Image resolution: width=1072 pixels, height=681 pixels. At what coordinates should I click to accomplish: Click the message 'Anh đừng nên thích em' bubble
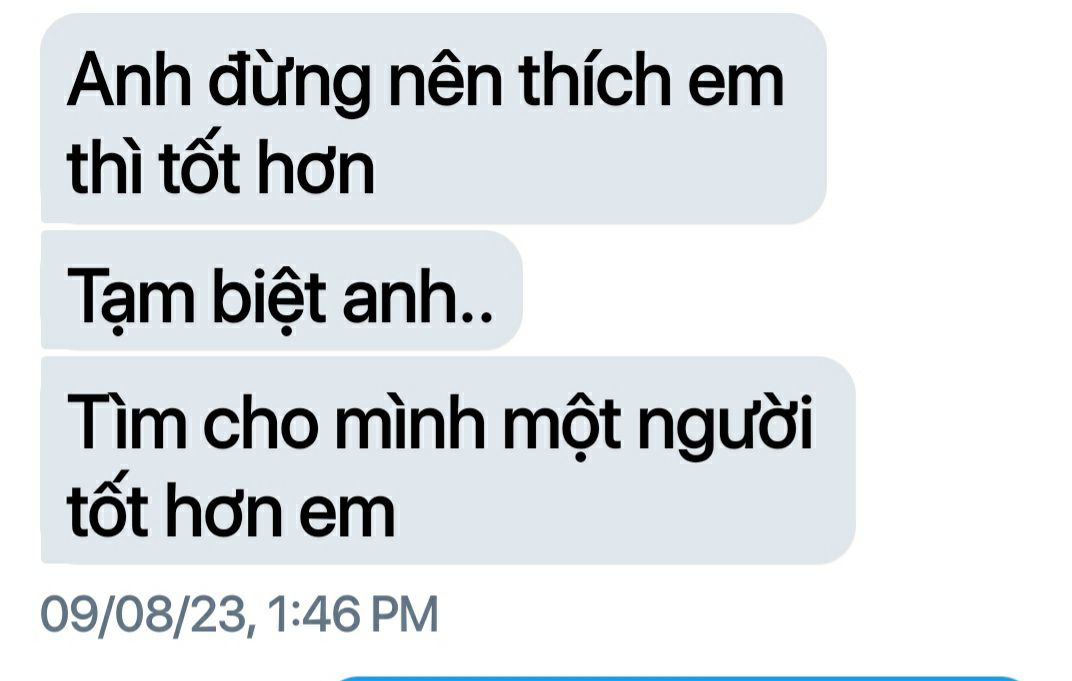433,119
